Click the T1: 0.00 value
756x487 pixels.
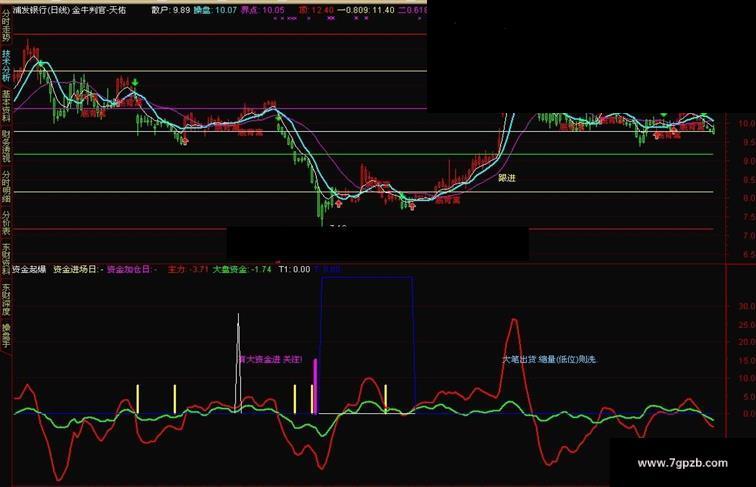point(294,270)
